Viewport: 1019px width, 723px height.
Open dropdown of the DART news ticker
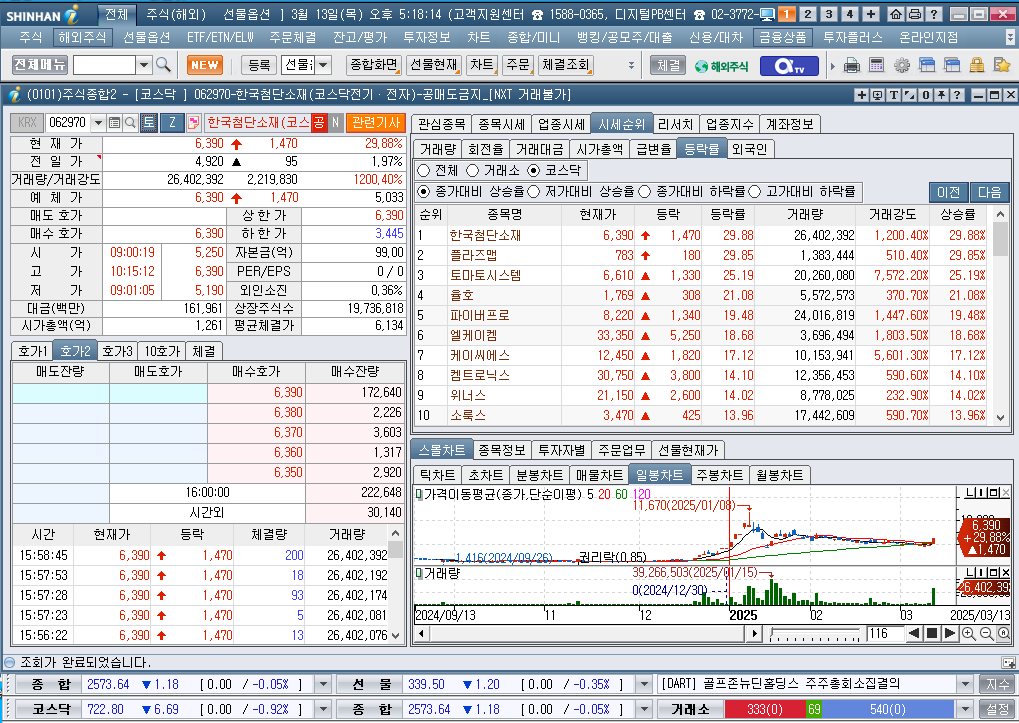964,684
